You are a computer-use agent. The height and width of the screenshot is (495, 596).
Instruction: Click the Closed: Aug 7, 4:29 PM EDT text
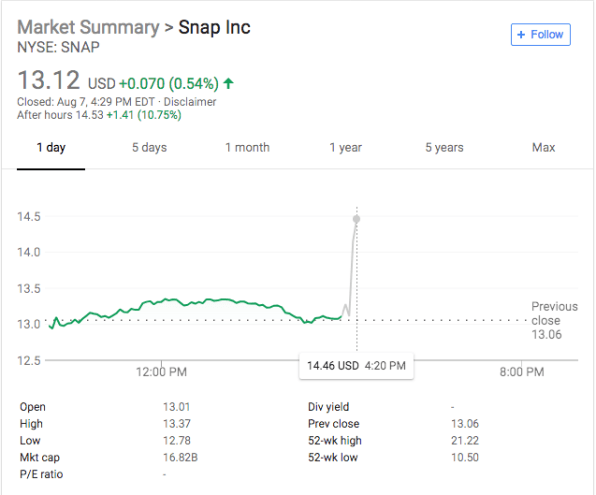(x=86, y=102)
